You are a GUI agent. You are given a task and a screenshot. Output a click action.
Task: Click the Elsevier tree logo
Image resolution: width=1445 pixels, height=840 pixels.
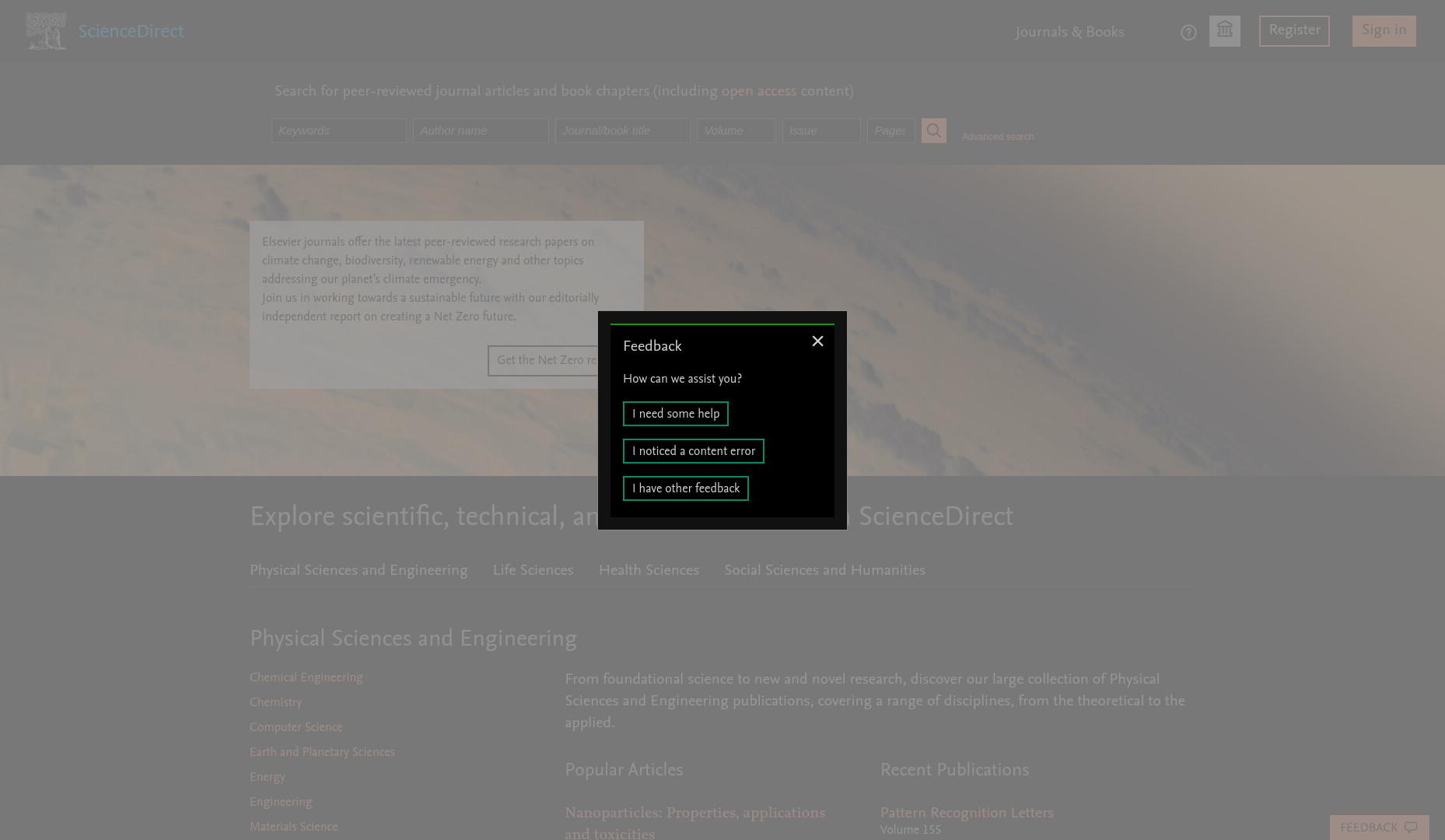46,31
